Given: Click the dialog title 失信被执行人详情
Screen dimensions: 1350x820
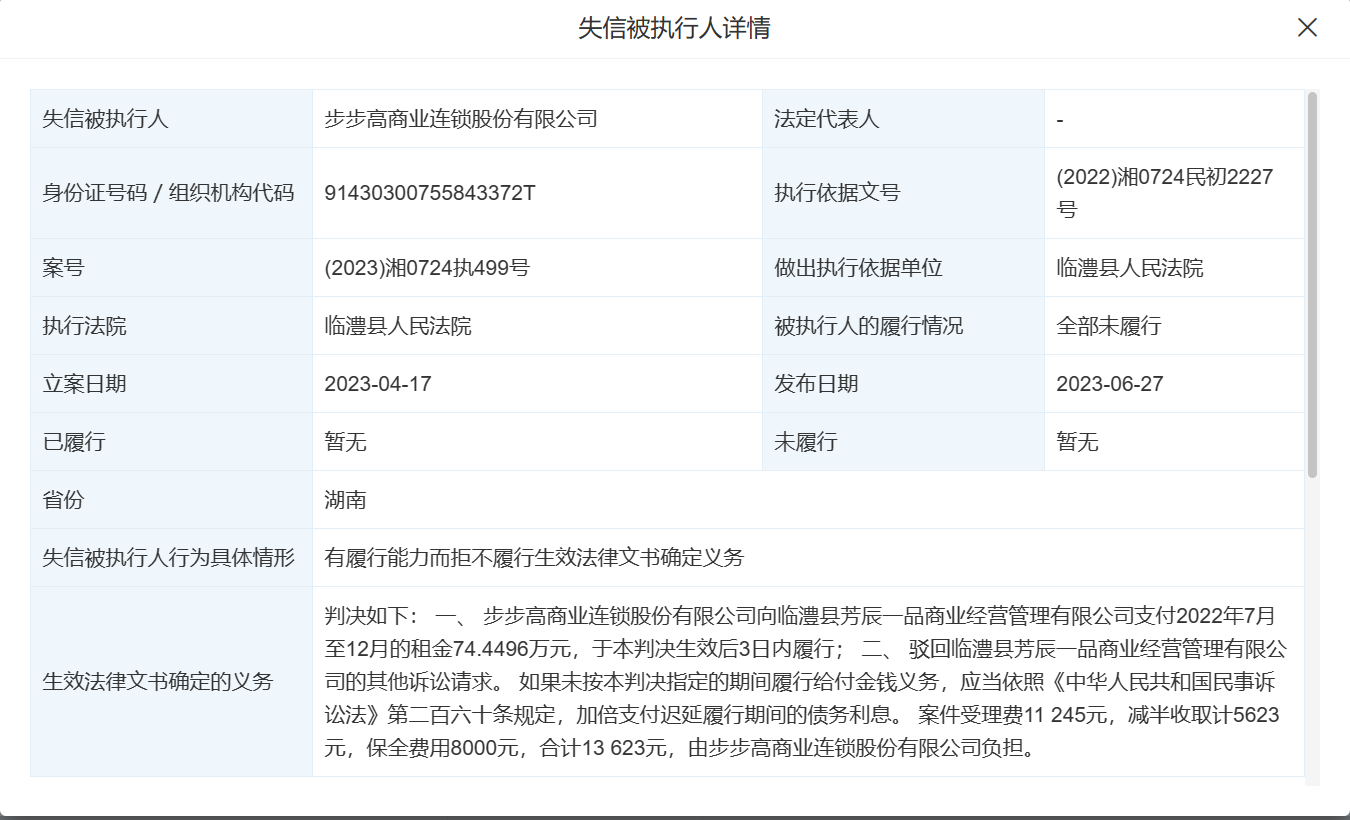Looking at the screenshot, I should [674, 28].
